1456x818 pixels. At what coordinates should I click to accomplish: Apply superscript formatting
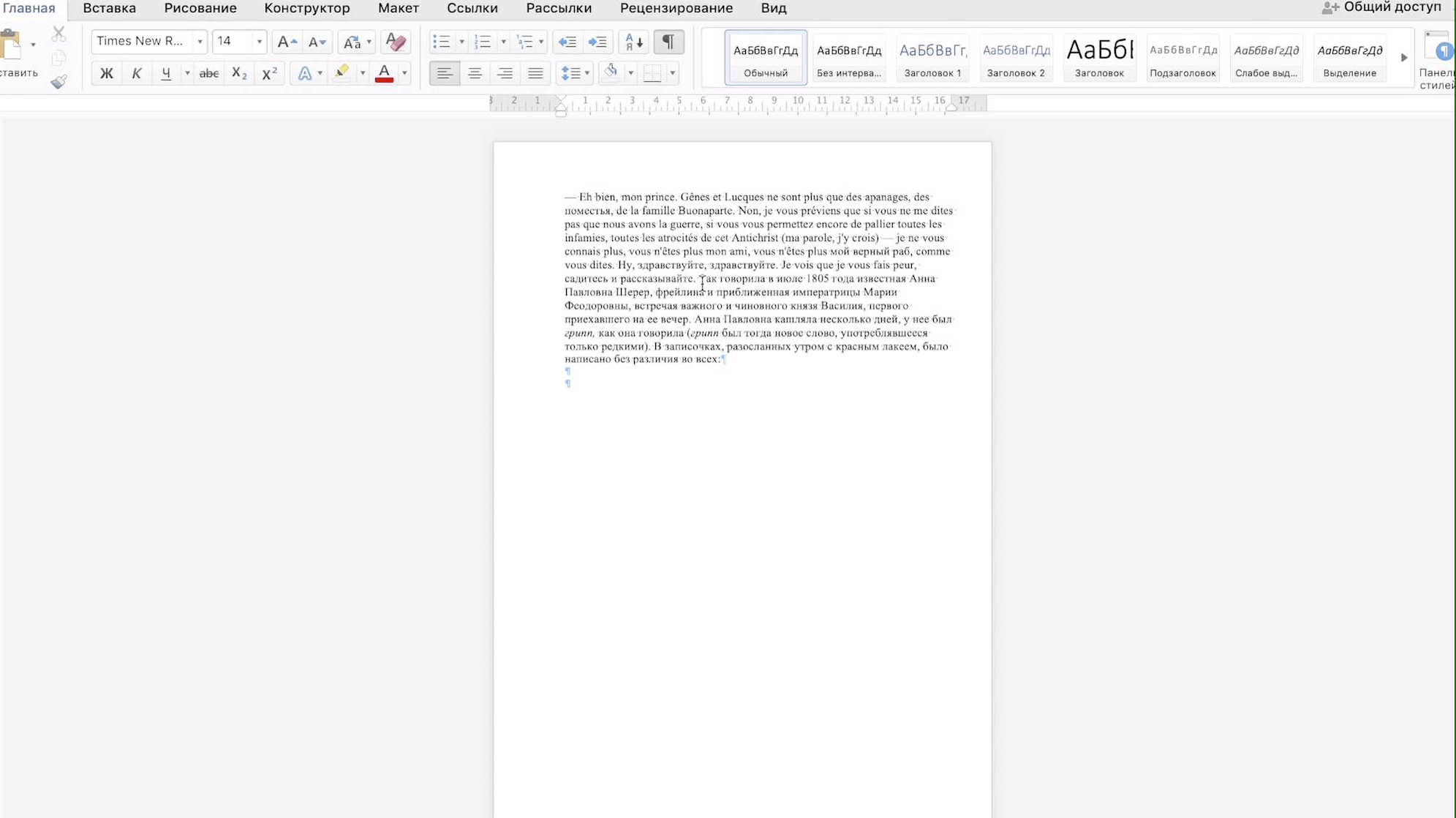pyautogui.click(x=269, y=73)
